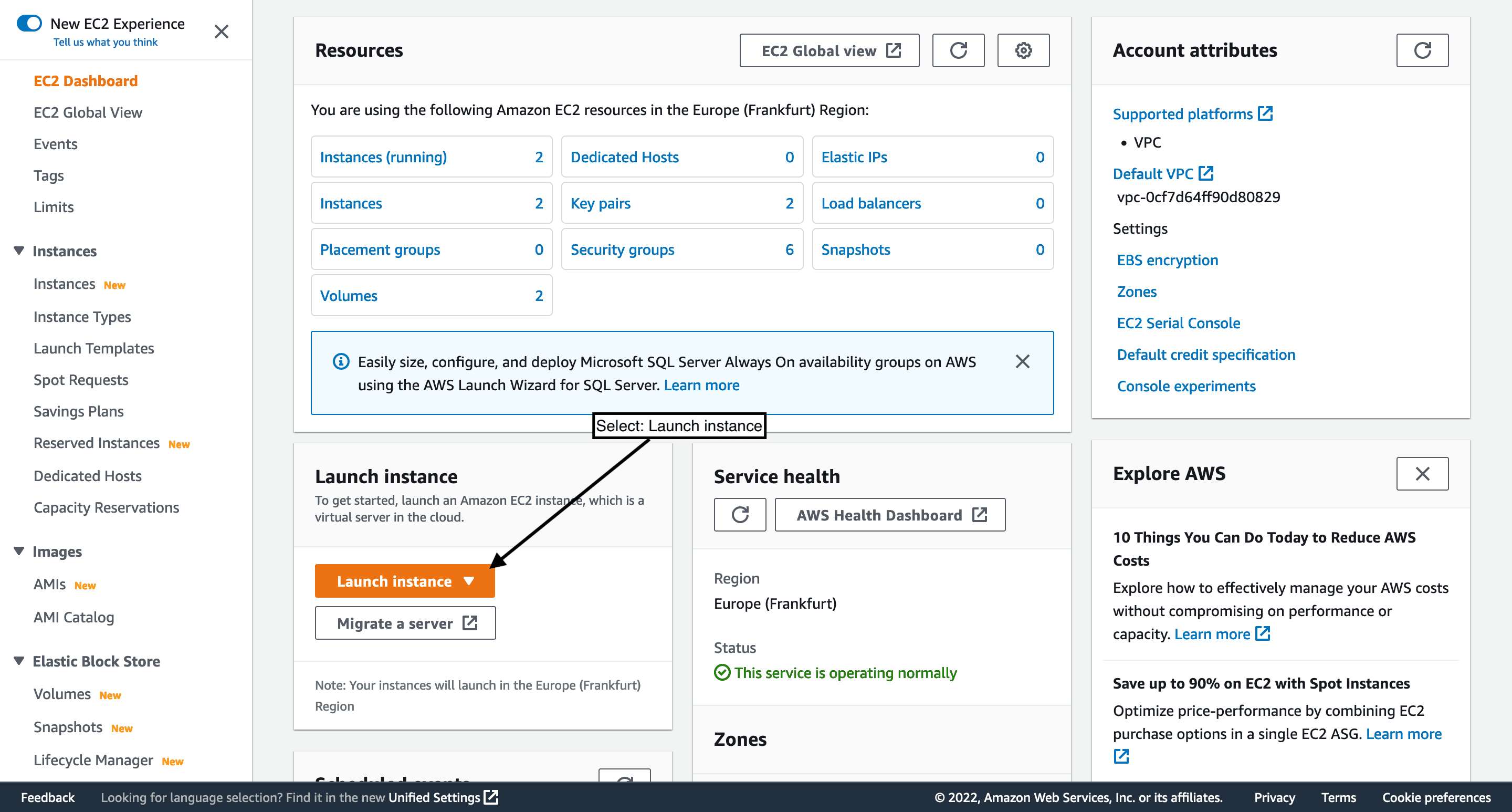Collapse the Instances sidebar section
Screen dimensions: 1512x812
click(x=19, y=251)
